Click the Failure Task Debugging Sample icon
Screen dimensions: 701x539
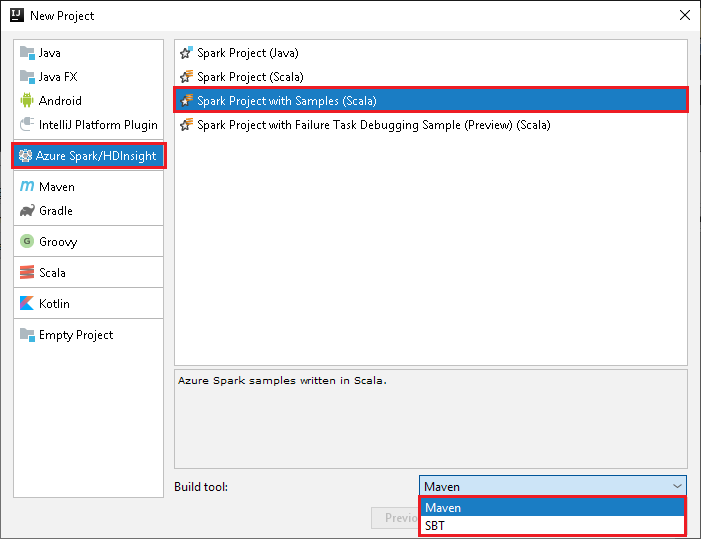186,125
